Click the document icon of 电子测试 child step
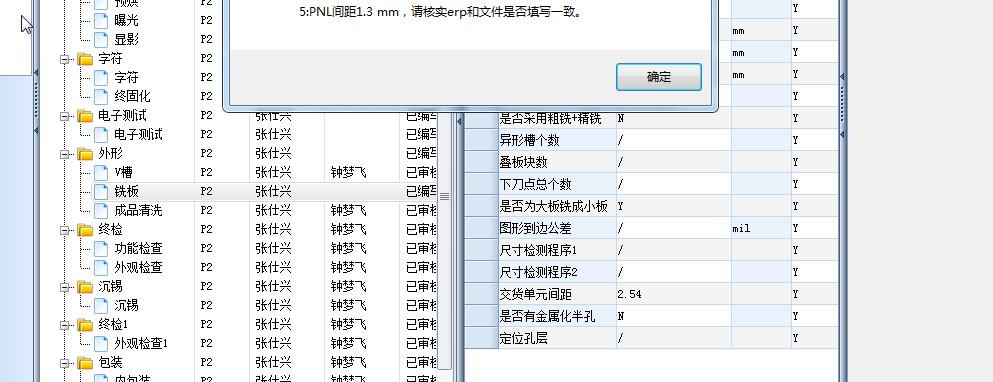 101,135
